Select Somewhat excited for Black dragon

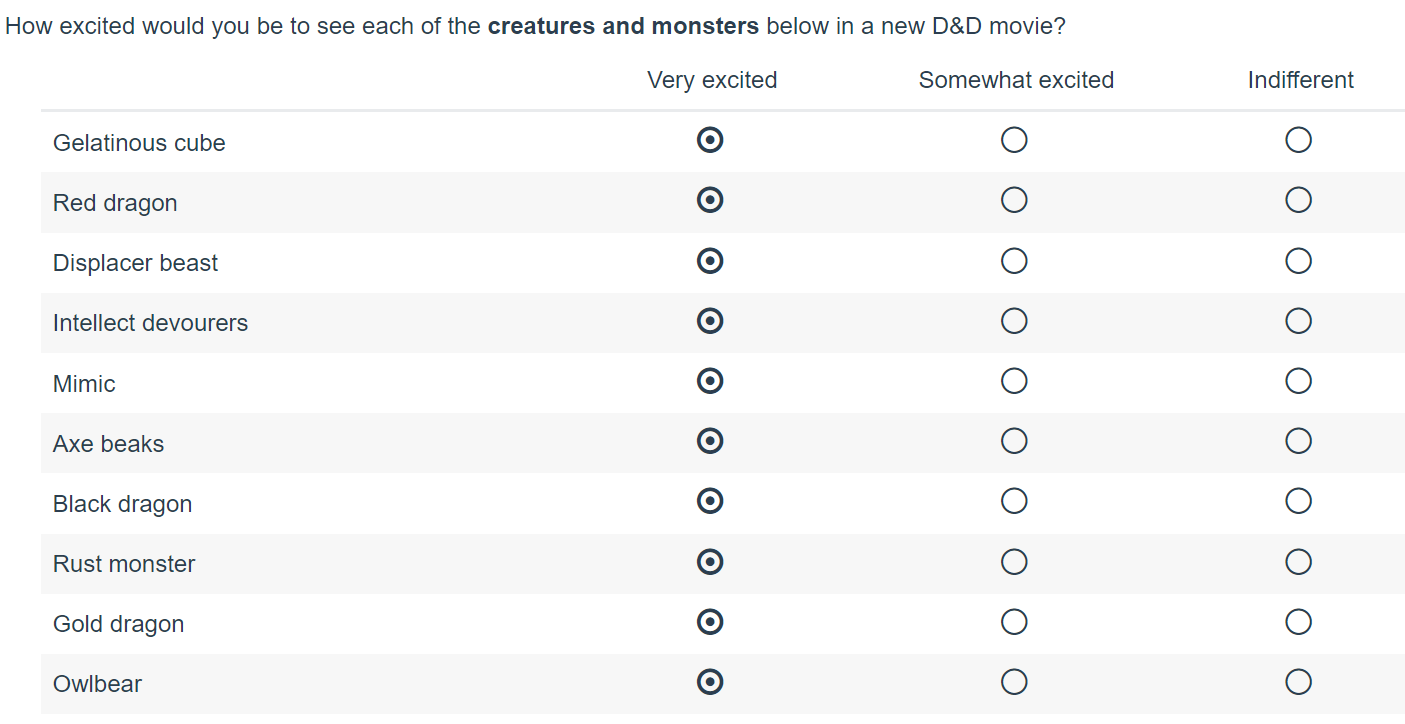(x=1014, y=501)
